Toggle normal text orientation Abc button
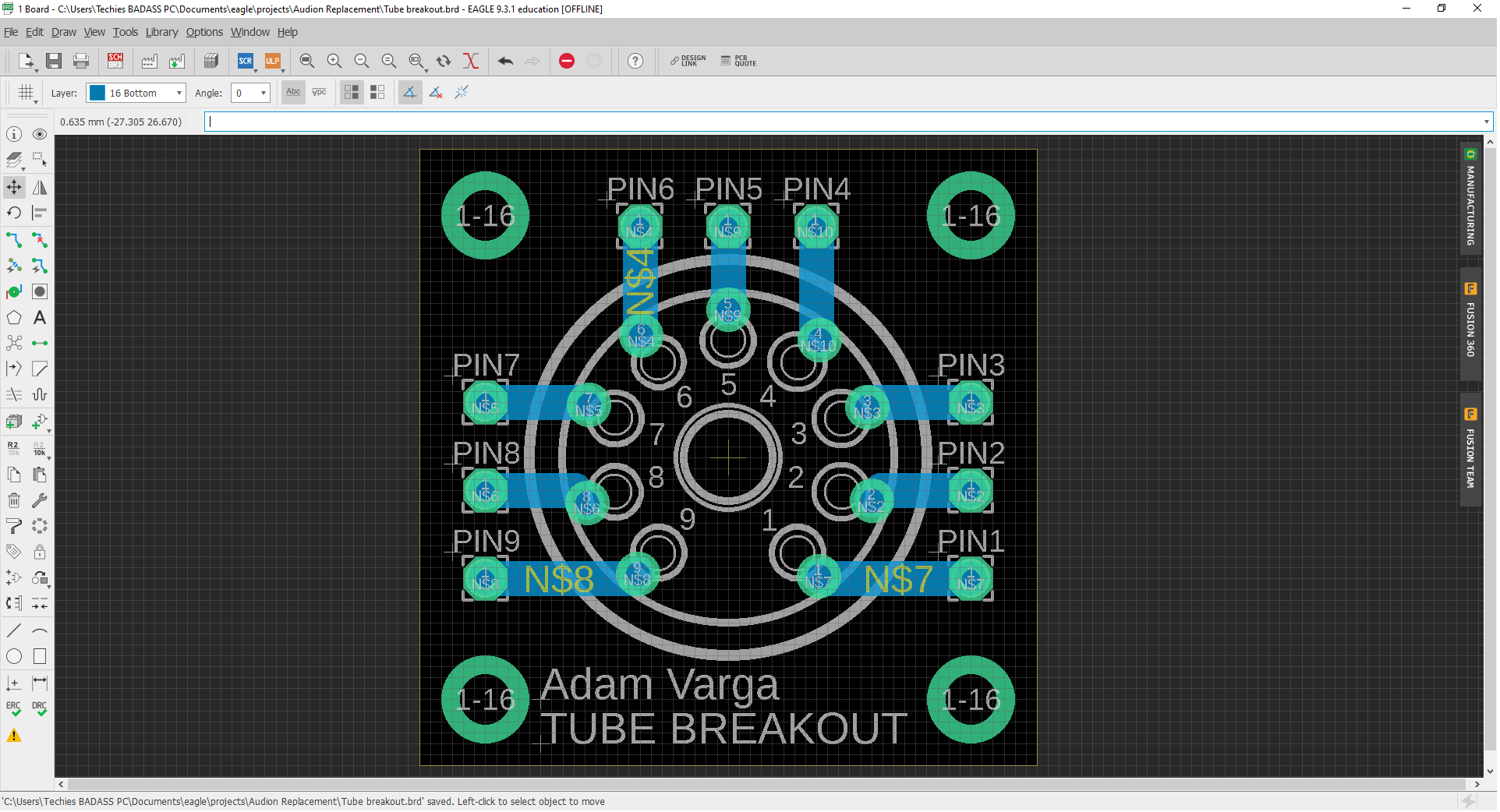Viewport: 1500px width, 812px height. click(293, 92)
